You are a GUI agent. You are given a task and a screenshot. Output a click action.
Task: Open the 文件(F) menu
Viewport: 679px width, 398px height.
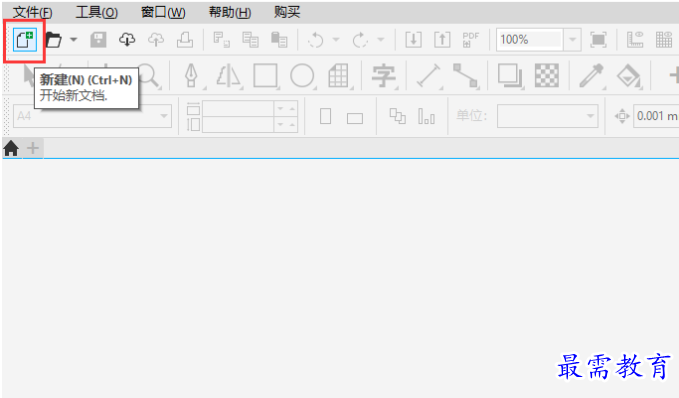[x=32, y=13]
